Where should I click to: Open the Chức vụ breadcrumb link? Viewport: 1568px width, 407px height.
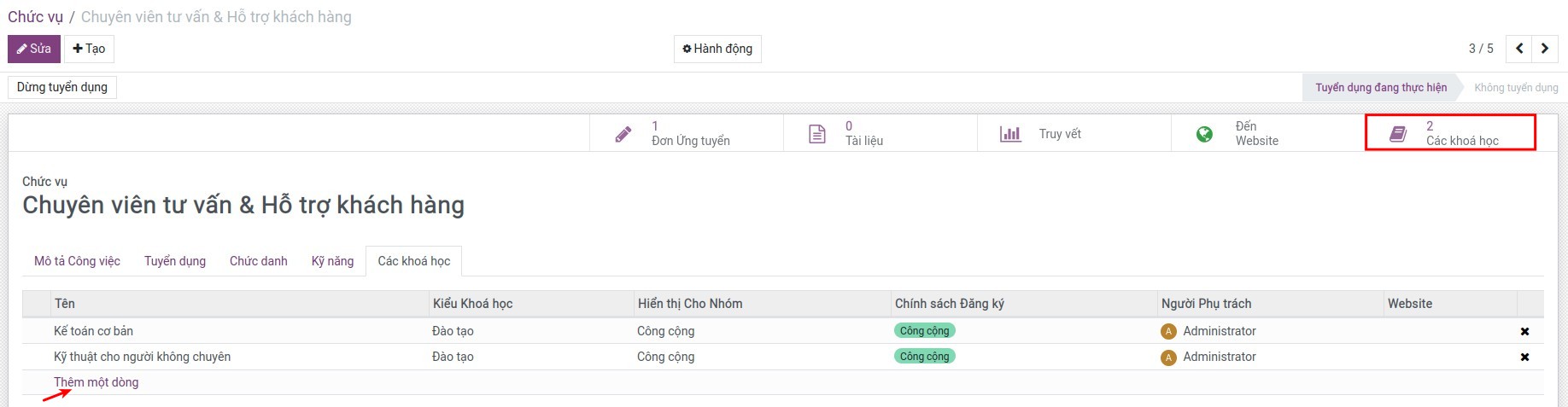pos(35,17)
